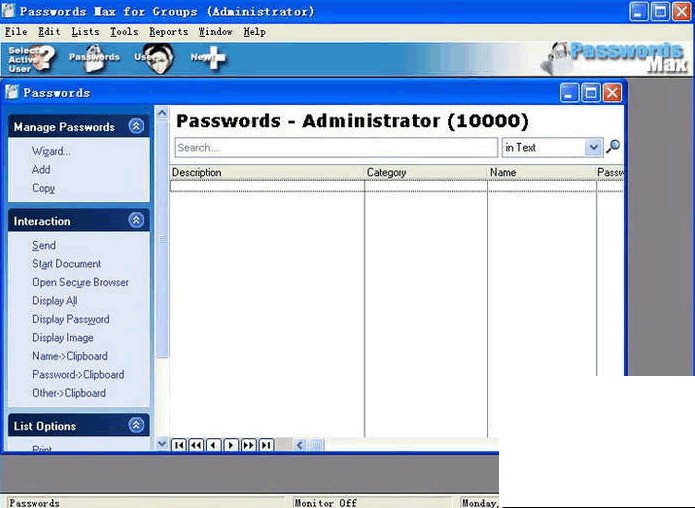Launch the password Wizard link
This screenshot has width=695, height=508.
[51, 151]
